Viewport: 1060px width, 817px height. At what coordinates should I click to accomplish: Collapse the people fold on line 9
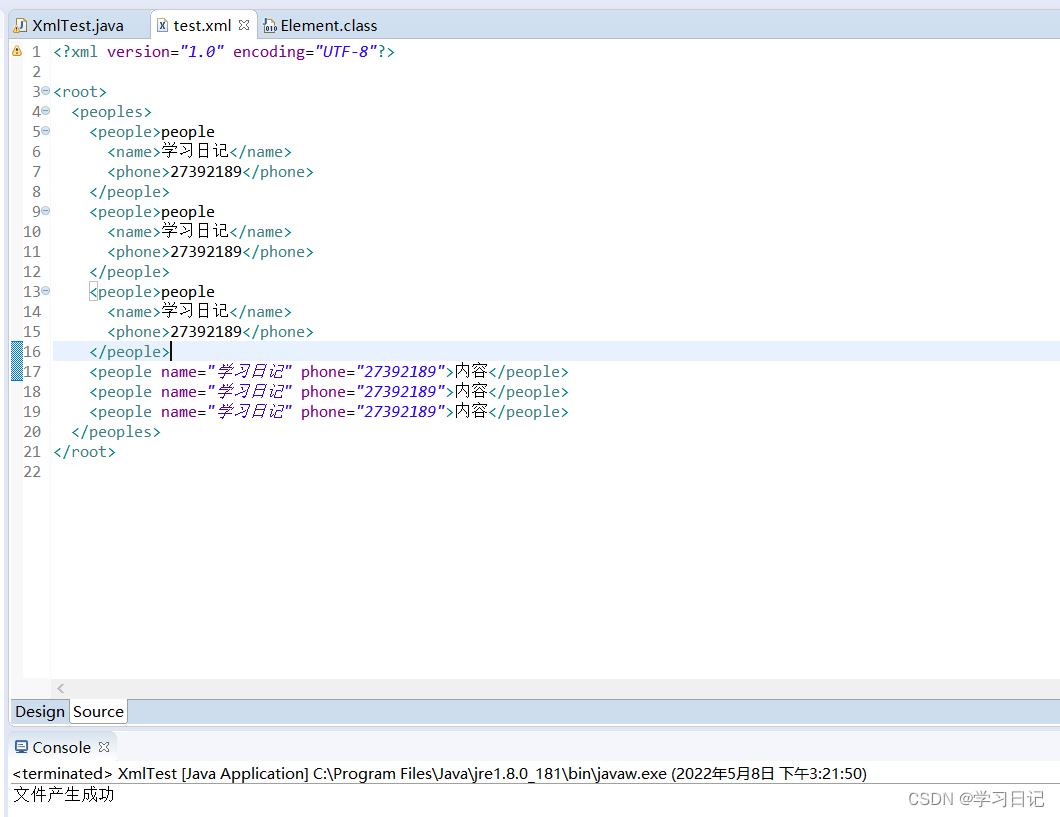pyautogui.click(x=45, y=211)
